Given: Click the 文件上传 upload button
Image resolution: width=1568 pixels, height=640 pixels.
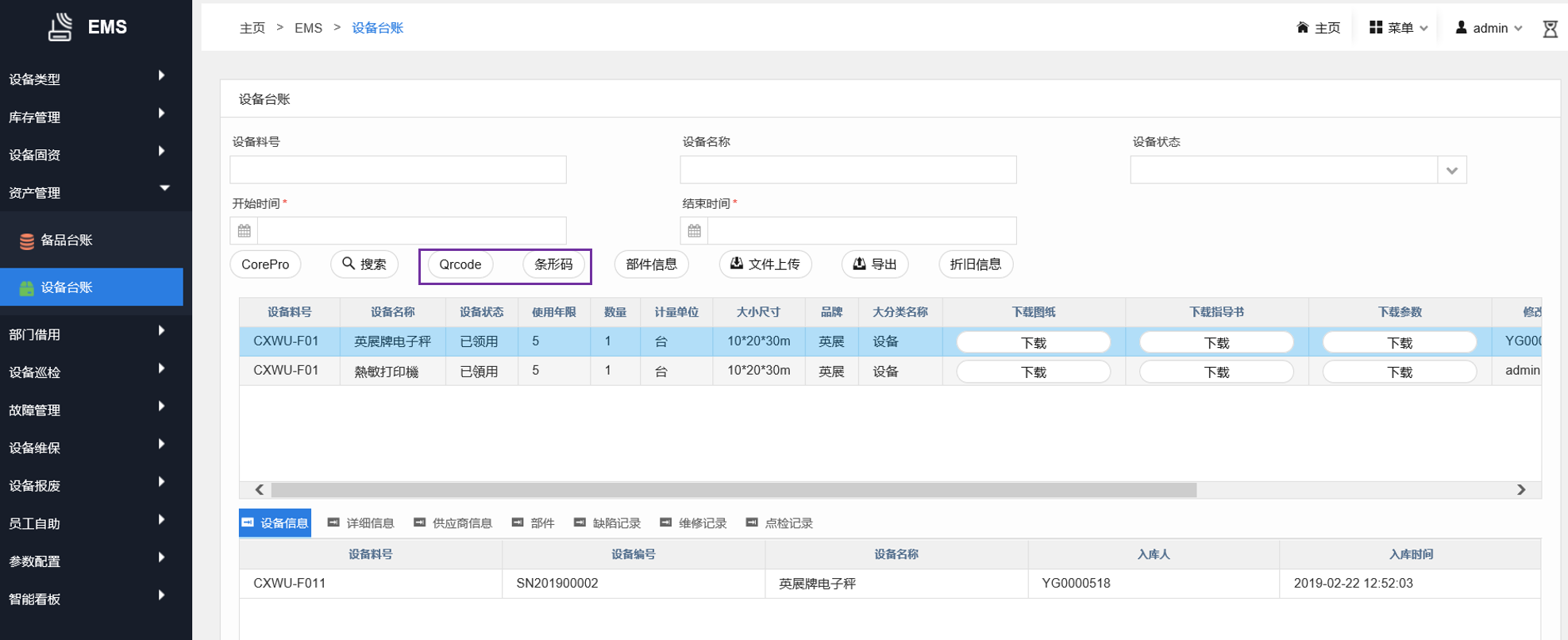Looking at the screenshot, I should (x=765, y=264).
